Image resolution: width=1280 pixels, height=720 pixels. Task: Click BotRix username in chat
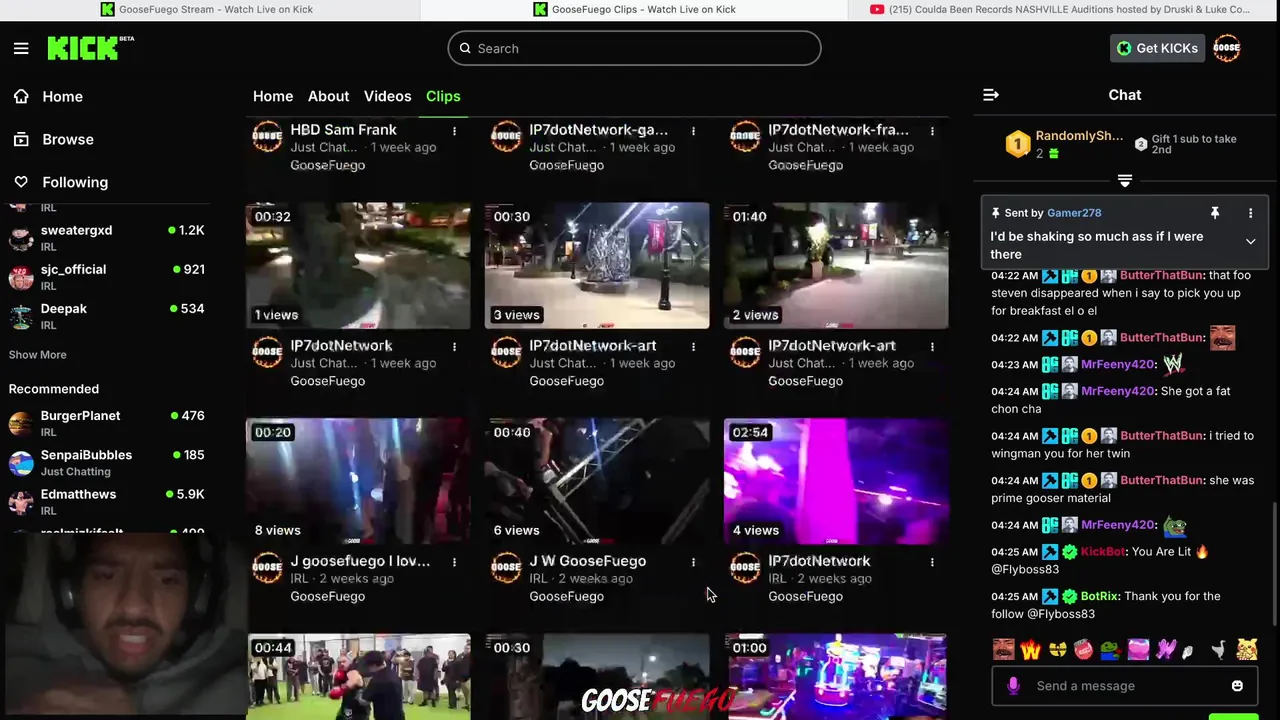(x=1099, y=596)
